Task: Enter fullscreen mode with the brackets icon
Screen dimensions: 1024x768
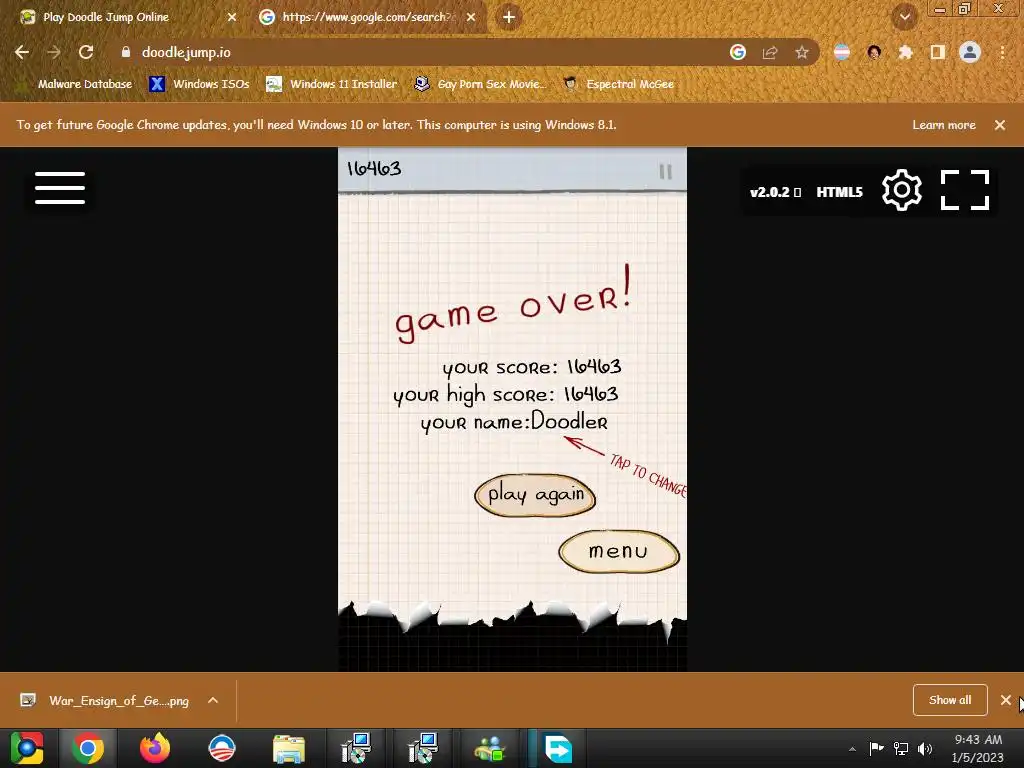Action: [x=965, y=190]
